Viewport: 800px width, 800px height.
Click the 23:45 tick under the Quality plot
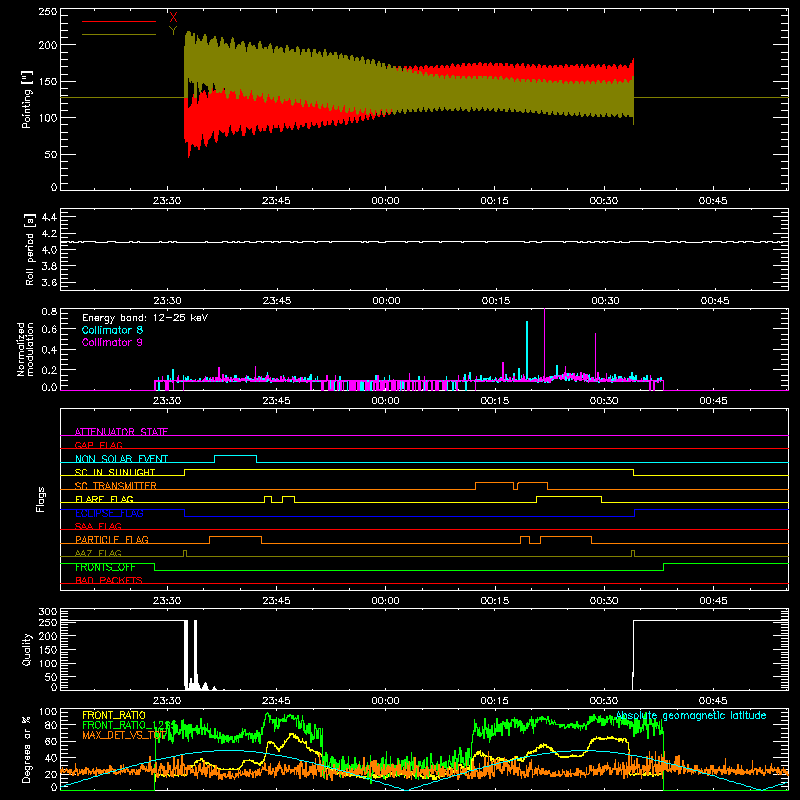(x=276, y=701)
